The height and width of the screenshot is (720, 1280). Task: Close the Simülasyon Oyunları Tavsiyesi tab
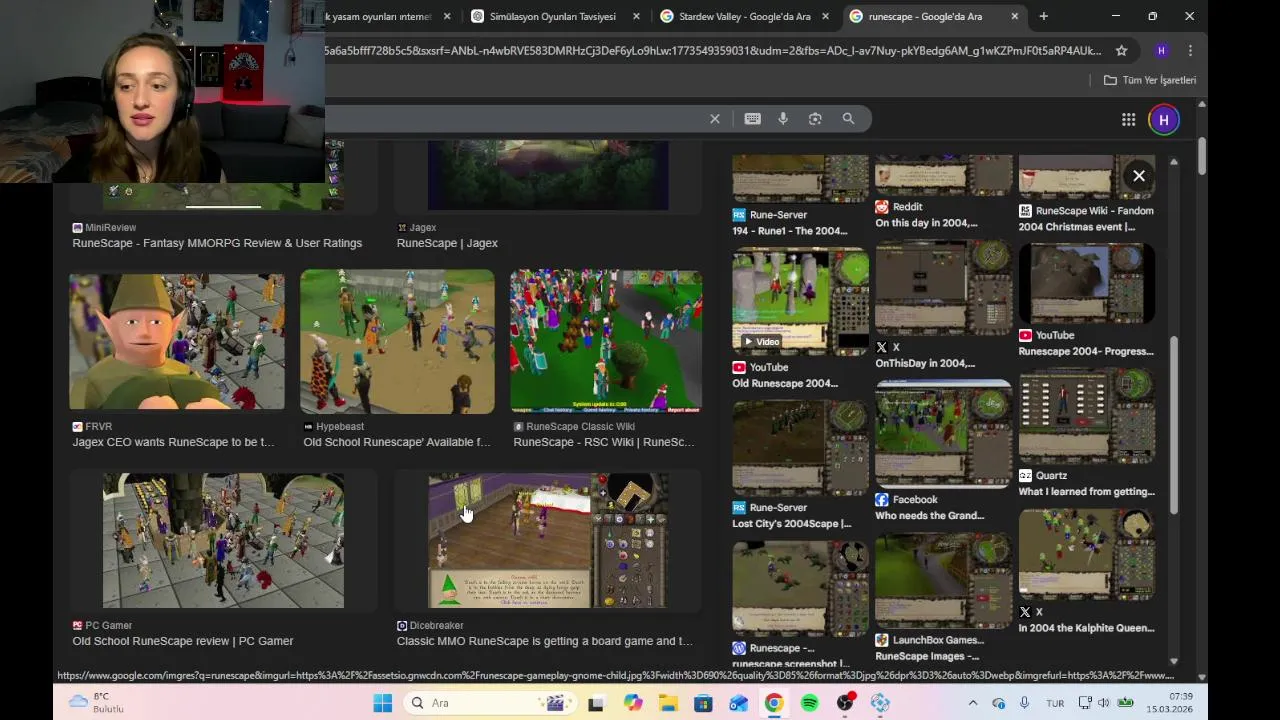636,16
